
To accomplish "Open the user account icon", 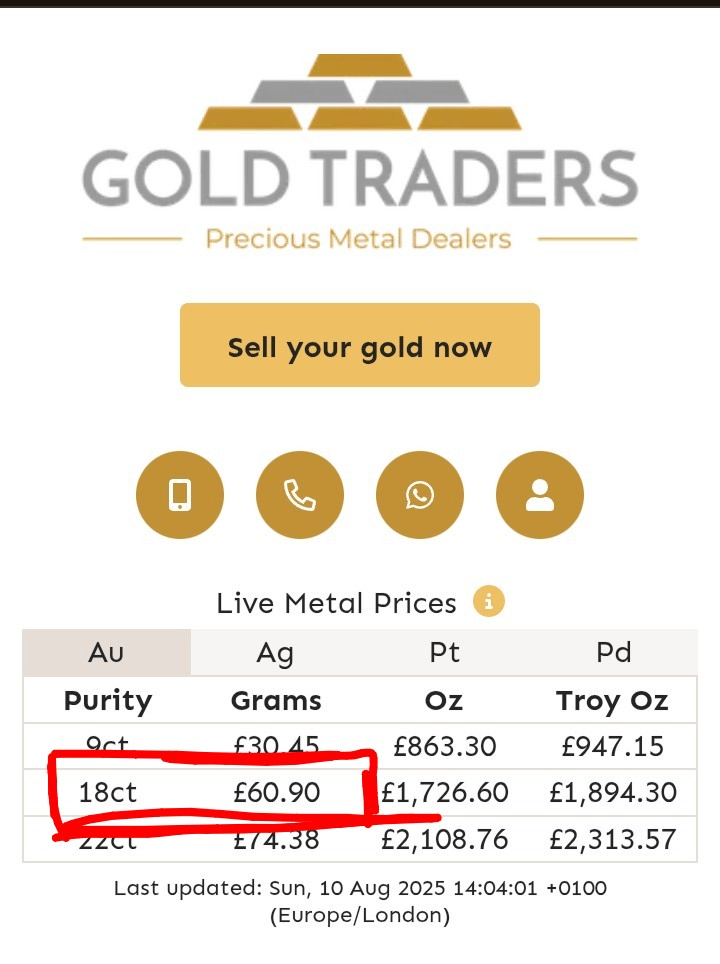I will [539, 495].
